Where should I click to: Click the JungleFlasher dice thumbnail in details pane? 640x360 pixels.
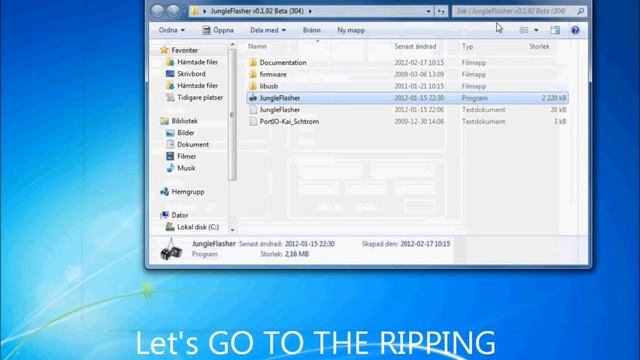pos(171,249)
